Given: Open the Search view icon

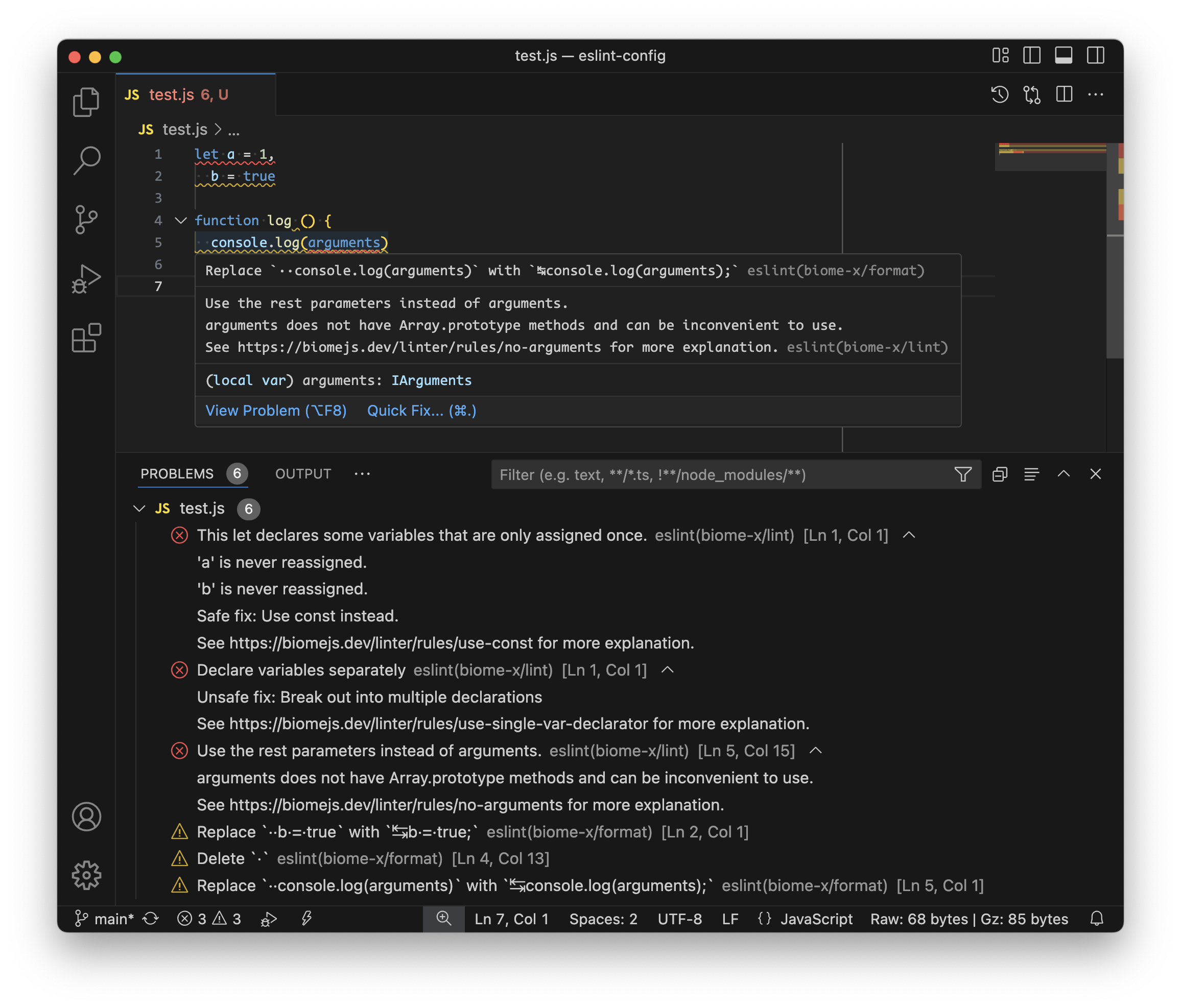Looking at the screenshot, I should click(x=86, y=161).
